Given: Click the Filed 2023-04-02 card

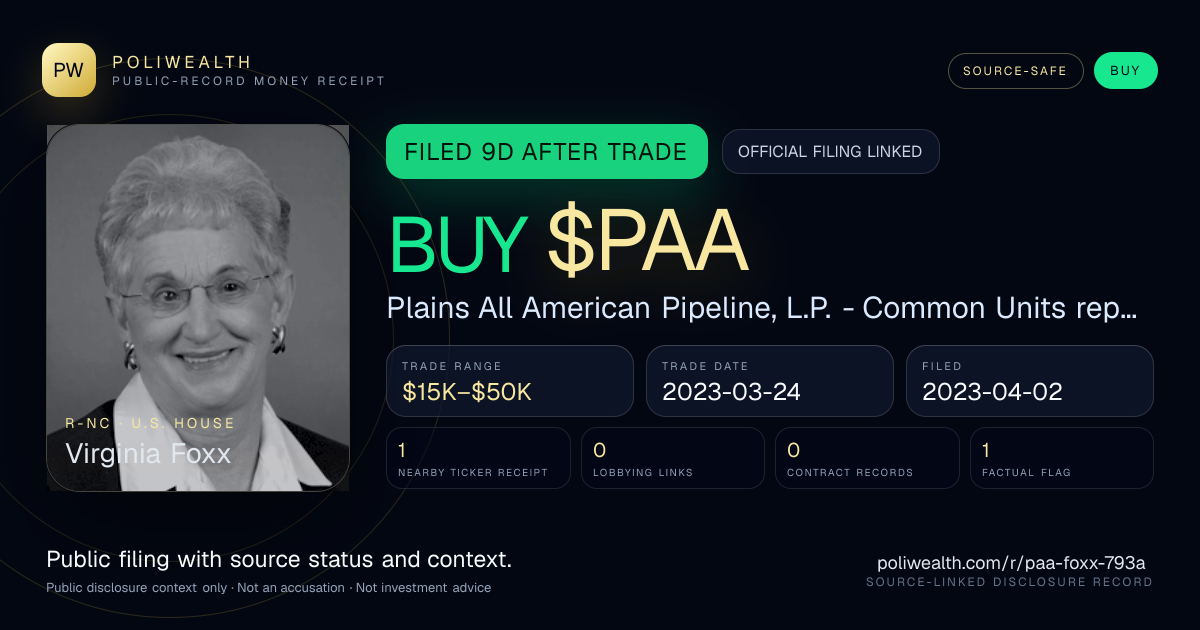Looking at the screenshot, I should pyautogui.click(x=1030, y=381).
